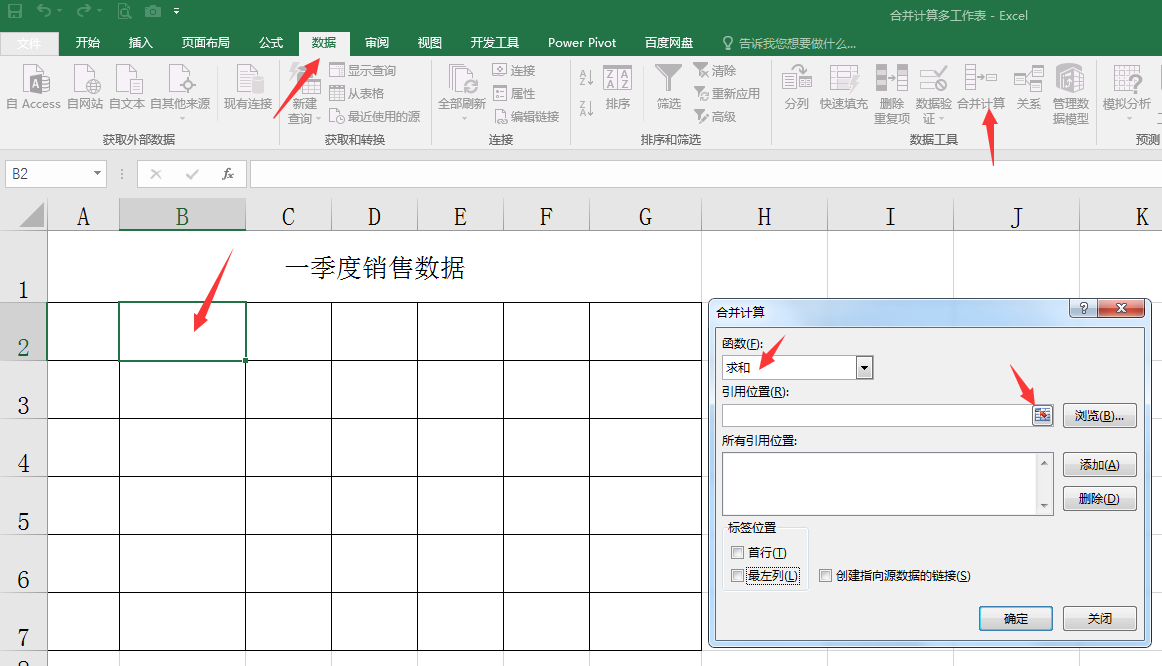This screenshot has width=1162, height=666.
Task: Open 数据验证 data validation dropdown
Action: point(933,94)
